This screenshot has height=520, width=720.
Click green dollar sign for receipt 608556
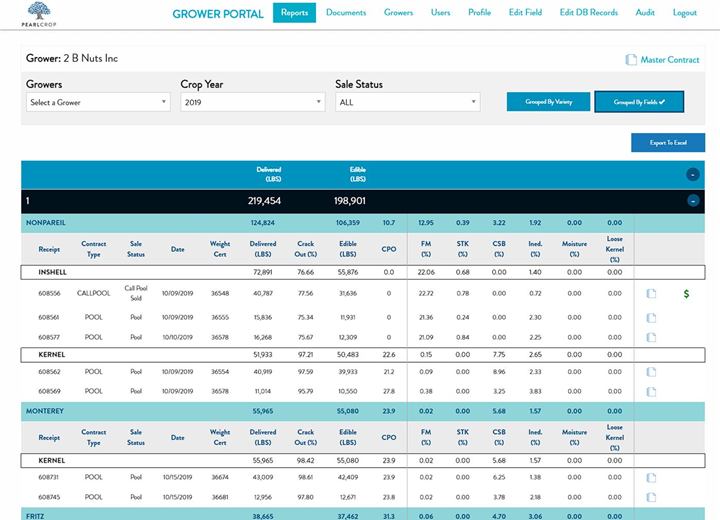coord(686,294)
